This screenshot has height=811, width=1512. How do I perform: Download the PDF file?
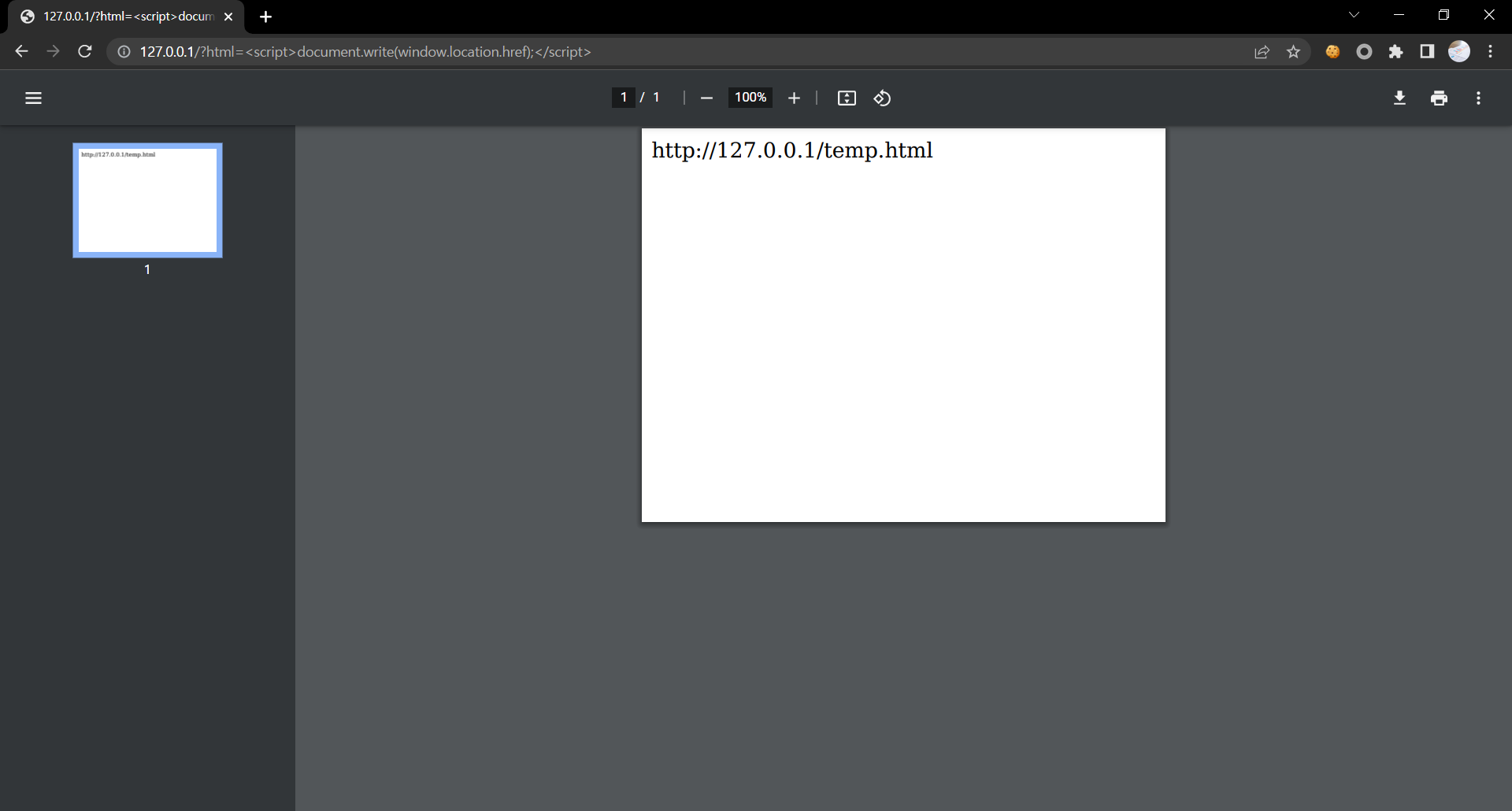pyautogui.click(x=1399, y=98)
